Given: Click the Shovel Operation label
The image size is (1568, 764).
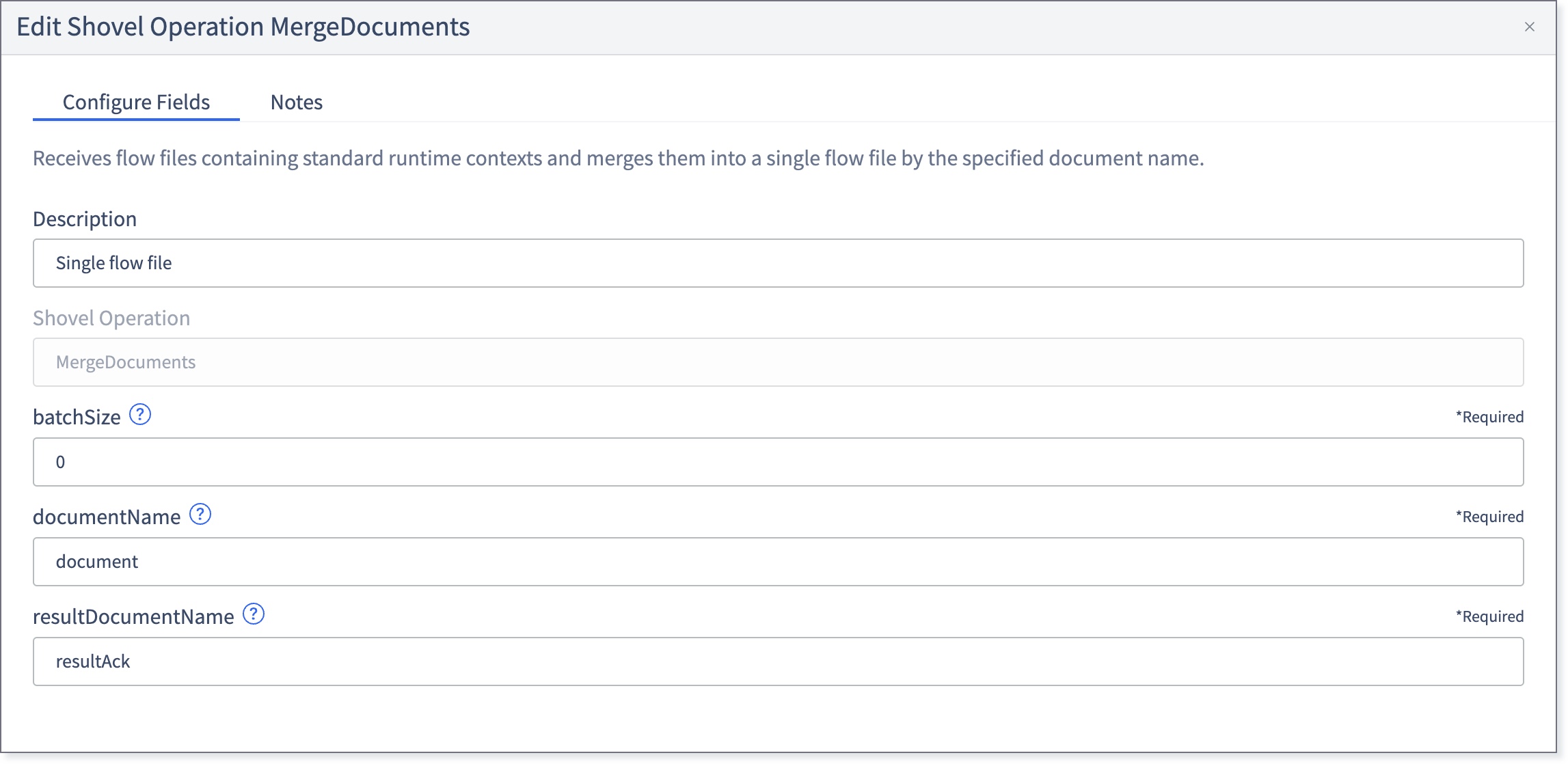Looking at the screenshot, I should 111,318.
